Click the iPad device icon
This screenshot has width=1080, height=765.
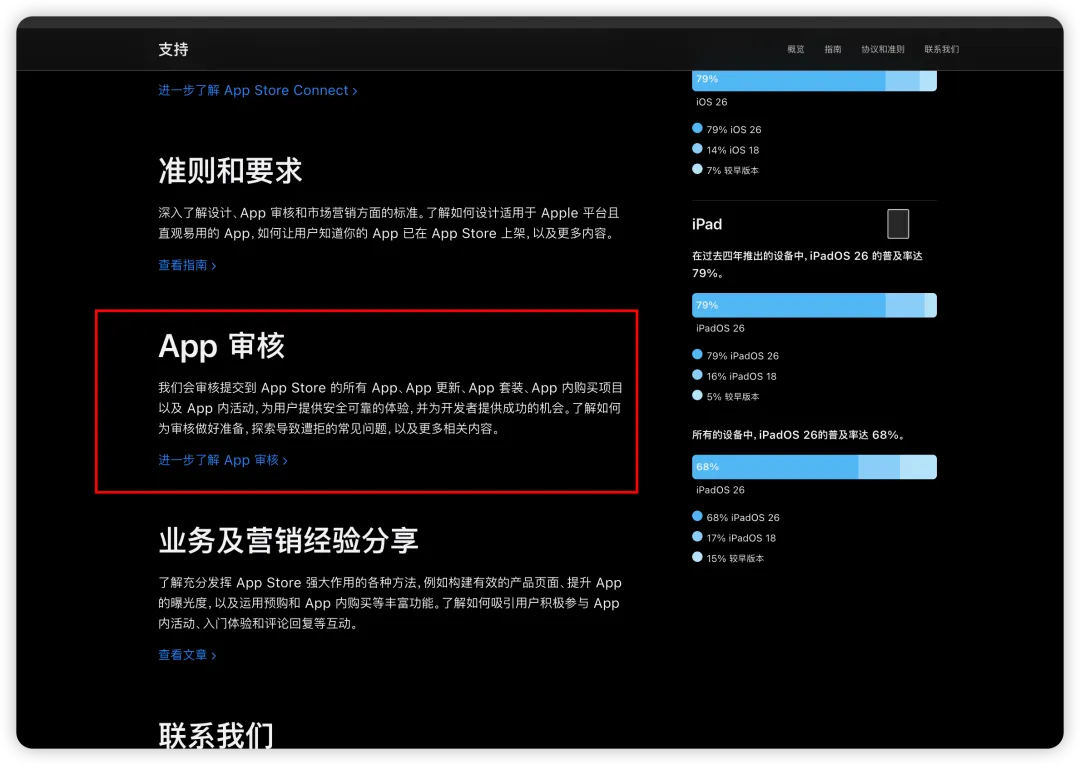[x=897, y=224]
